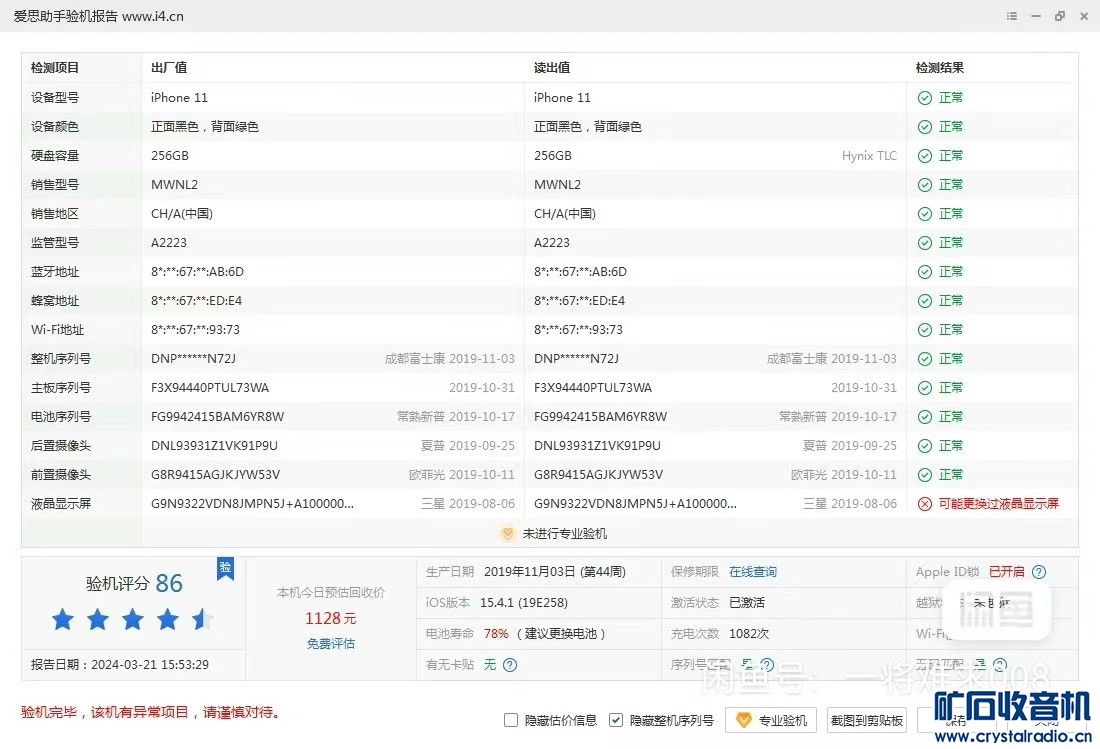Select the Hynix TLC label in 硬盘容量 row
Viewport: 1100px width, 749px height.
click(x=869, y=156)
